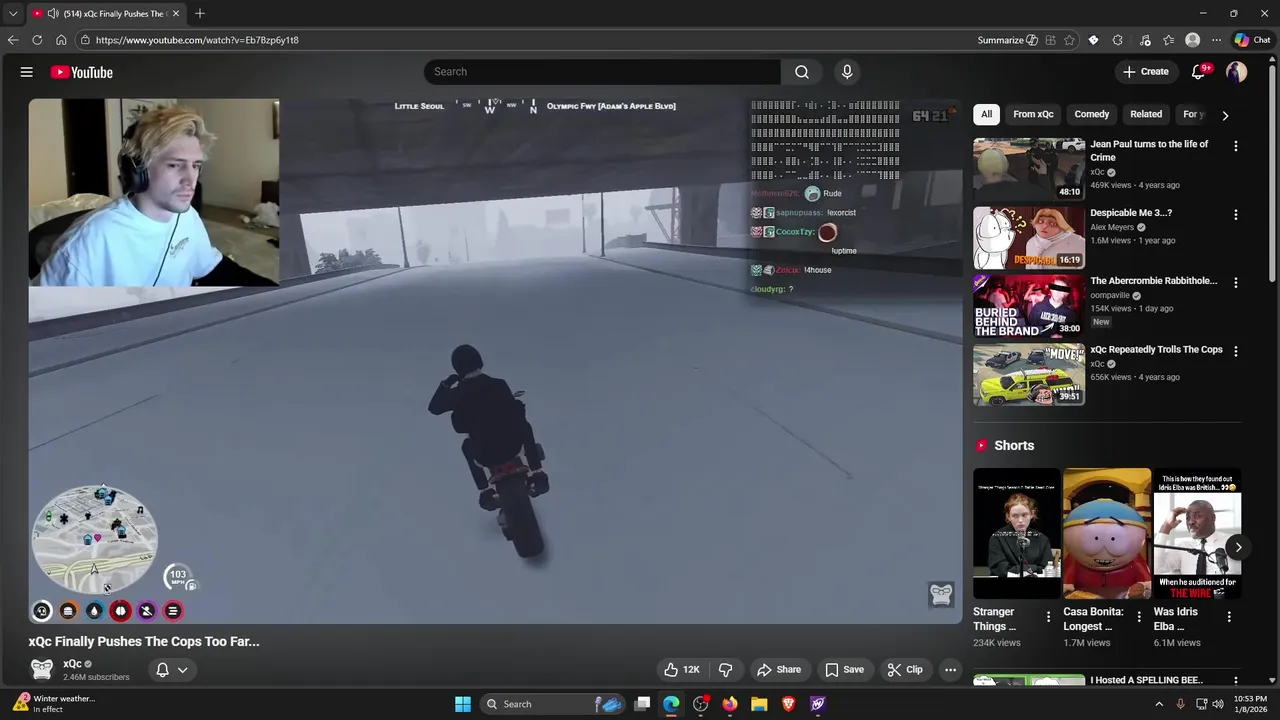The width and height of the screenshot is (1280, 720).
Task: Go to the YouTube home logo
Action: (x=81, y=72)
